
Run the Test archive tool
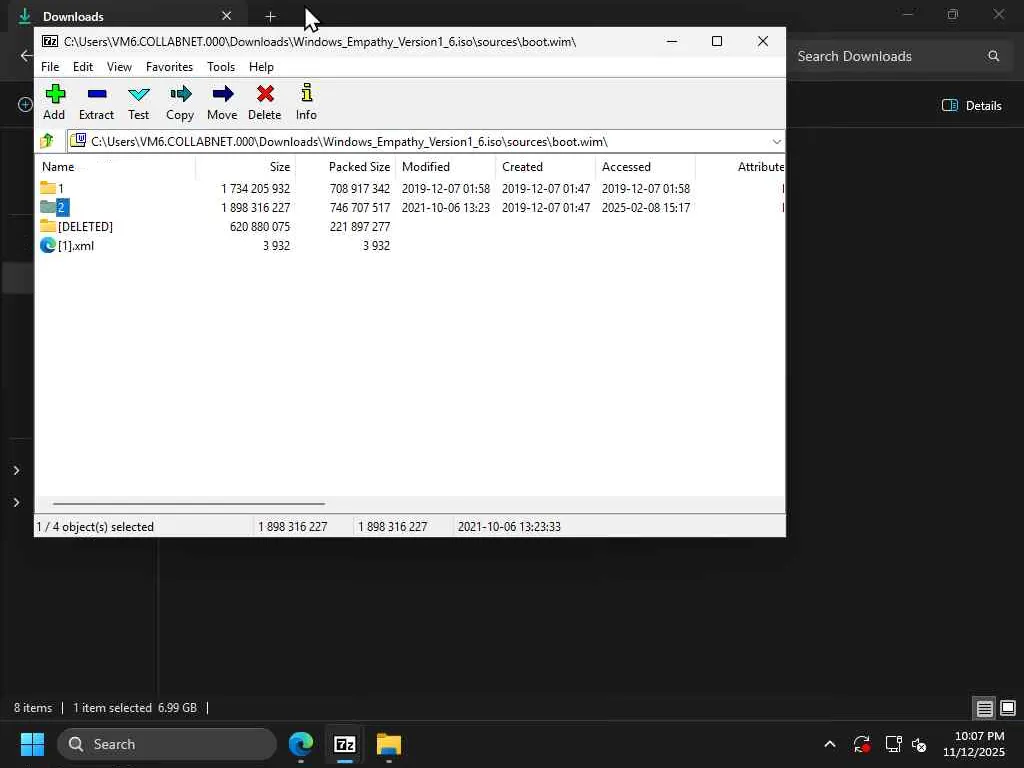(138, 94)
